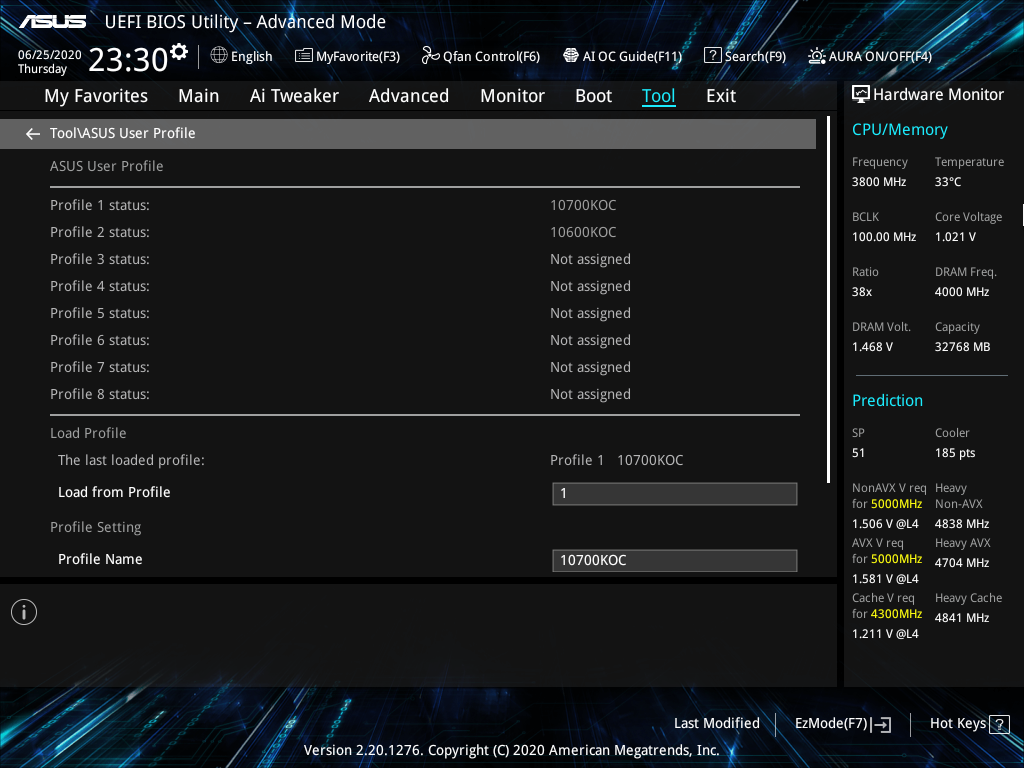Click the 32768 MB capacity value

(963, 347)
